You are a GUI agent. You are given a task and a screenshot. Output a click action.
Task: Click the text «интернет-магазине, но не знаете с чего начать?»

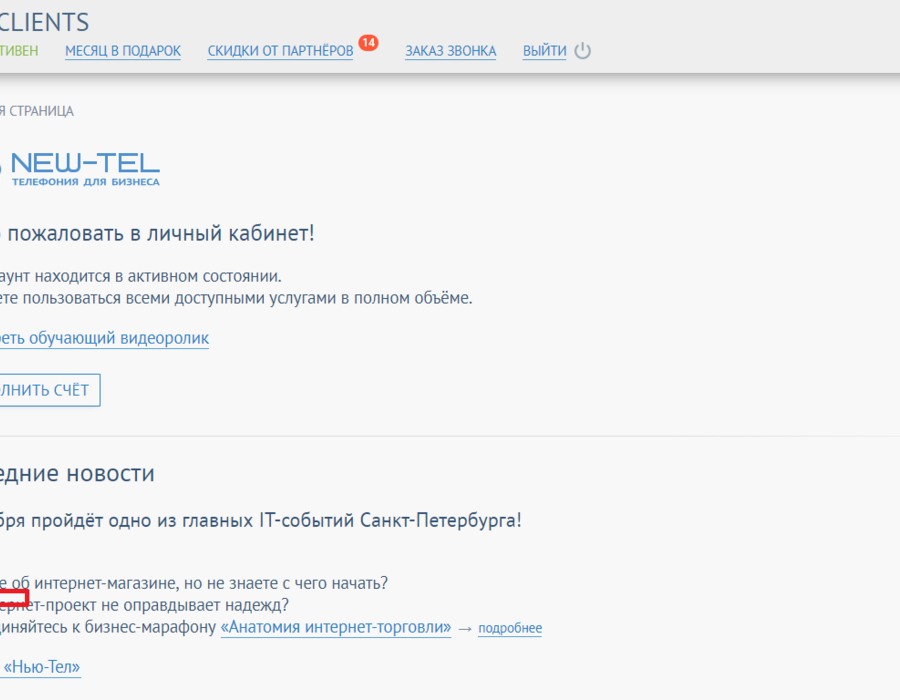tap(211, 583)
